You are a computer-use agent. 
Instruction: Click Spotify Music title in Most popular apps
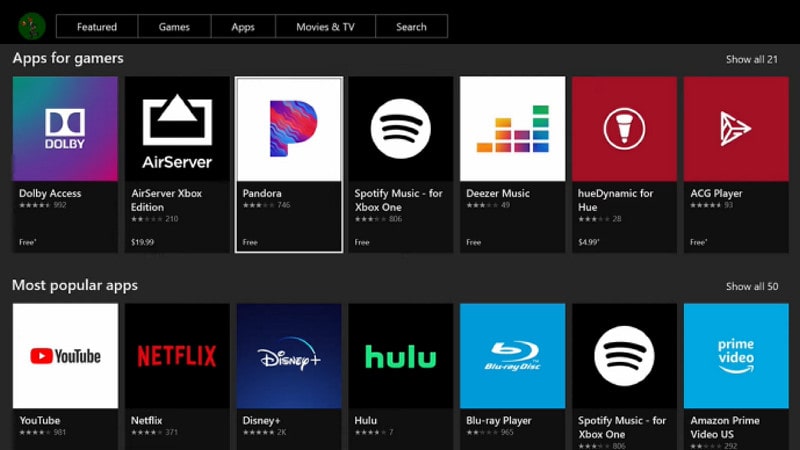point(622,427)
